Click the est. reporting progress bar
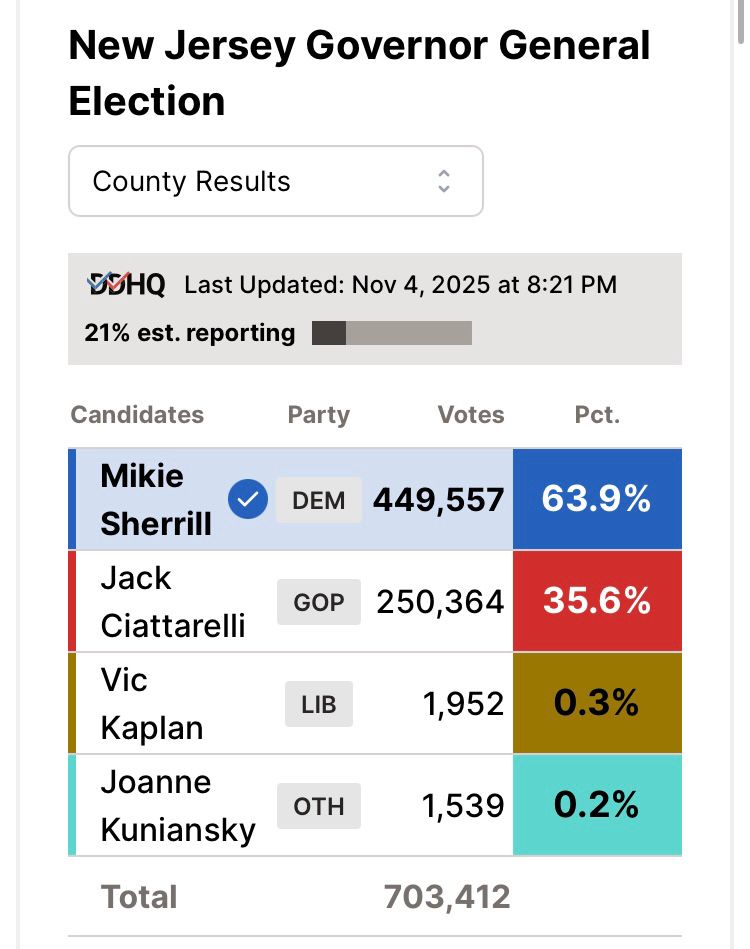This screenshot has width=750, height=949. [x=391, y=333]
